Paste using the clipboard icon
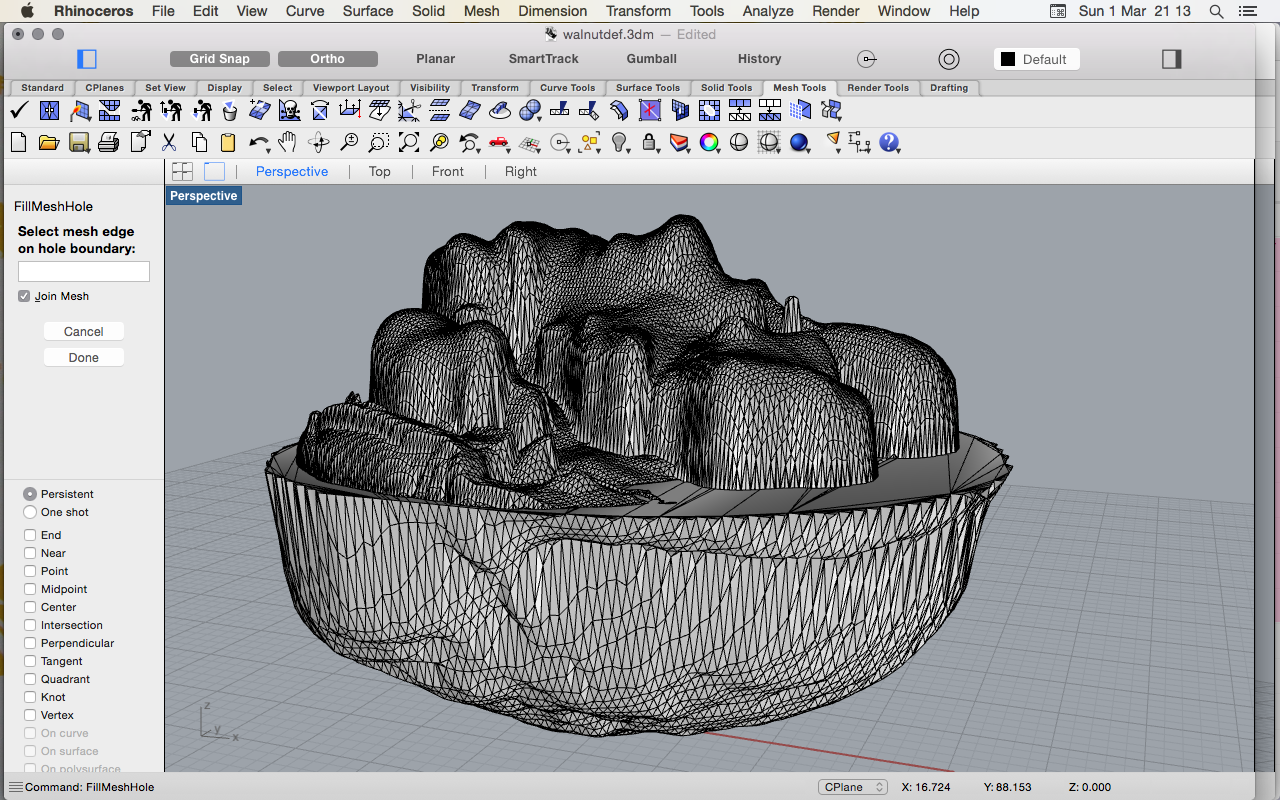 pos(229,142)
